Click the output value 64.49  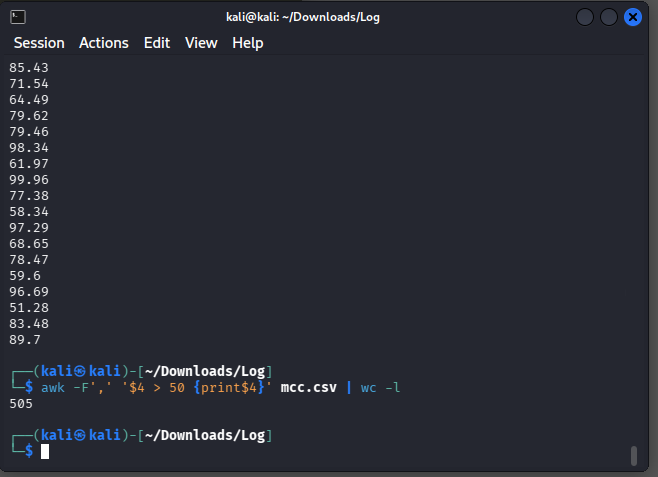click(29, 99)
